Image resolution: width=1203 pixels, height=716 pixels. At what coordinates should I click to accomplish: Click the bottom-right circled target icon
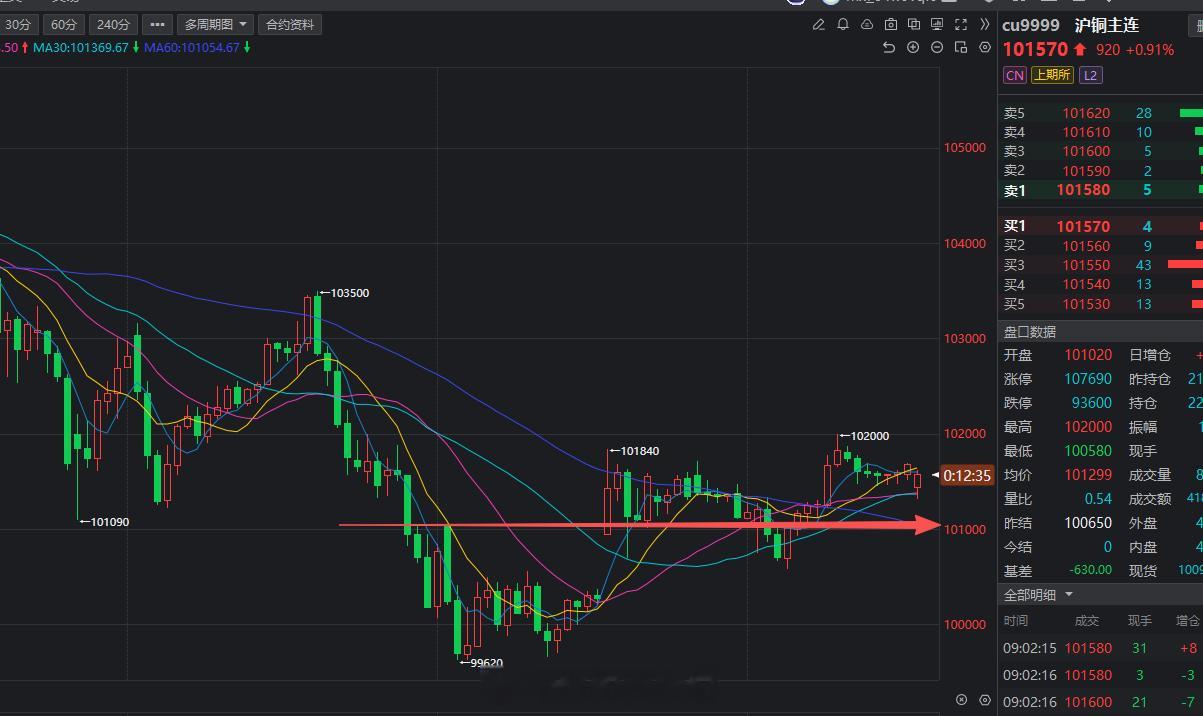962,700
